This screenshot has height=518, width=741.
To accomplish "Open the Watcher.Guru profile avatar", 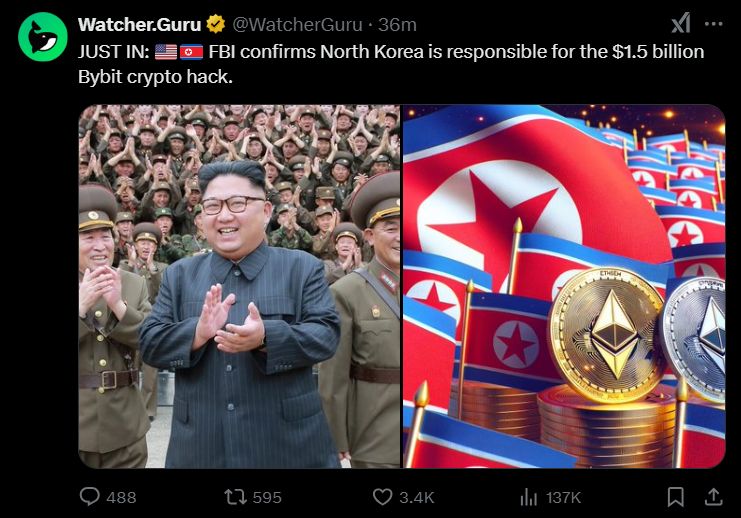I will point(43,37).
